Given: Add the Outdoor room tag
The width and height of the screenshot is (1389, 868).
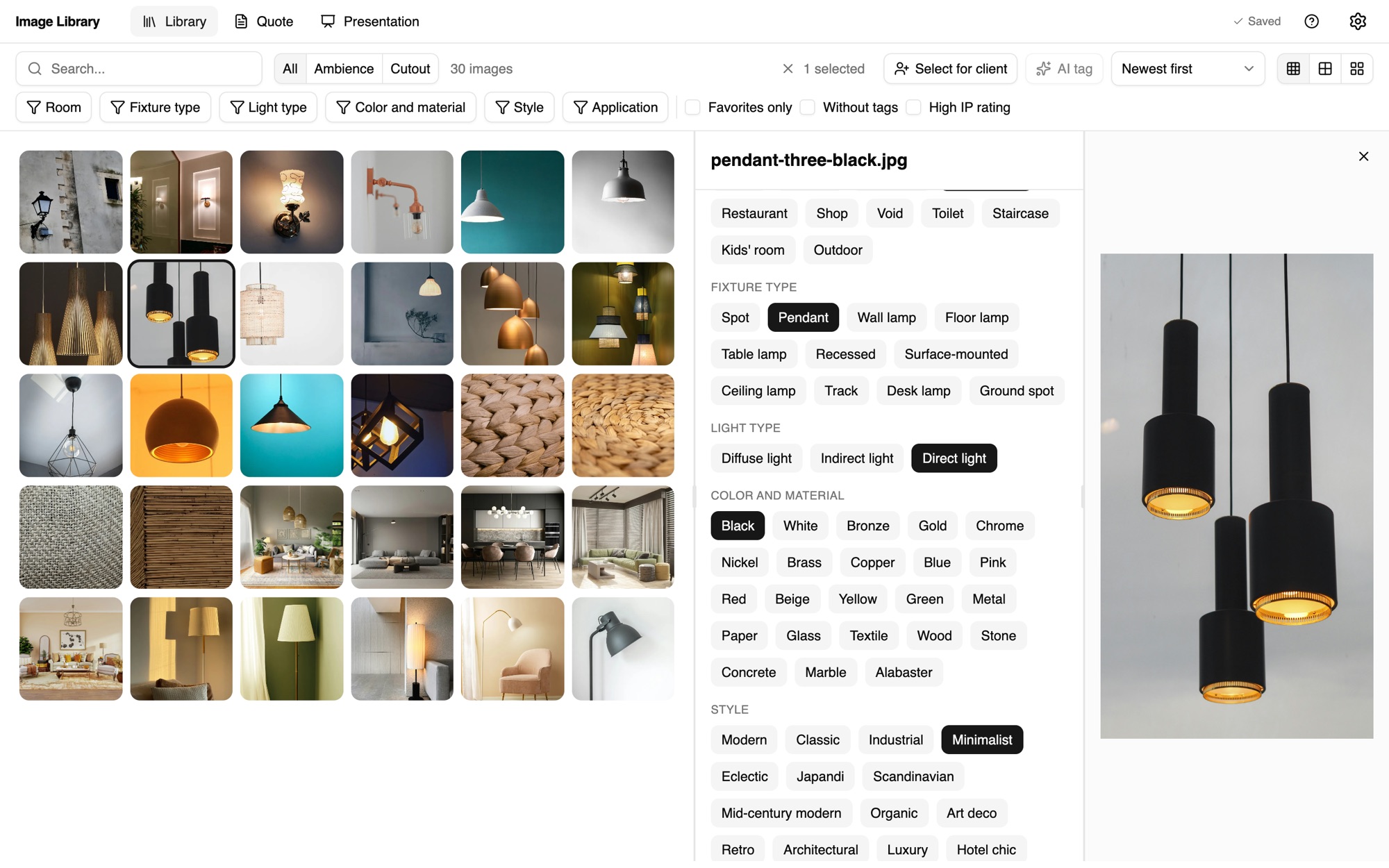Looking at the screenshot, I should coord(838,250).
